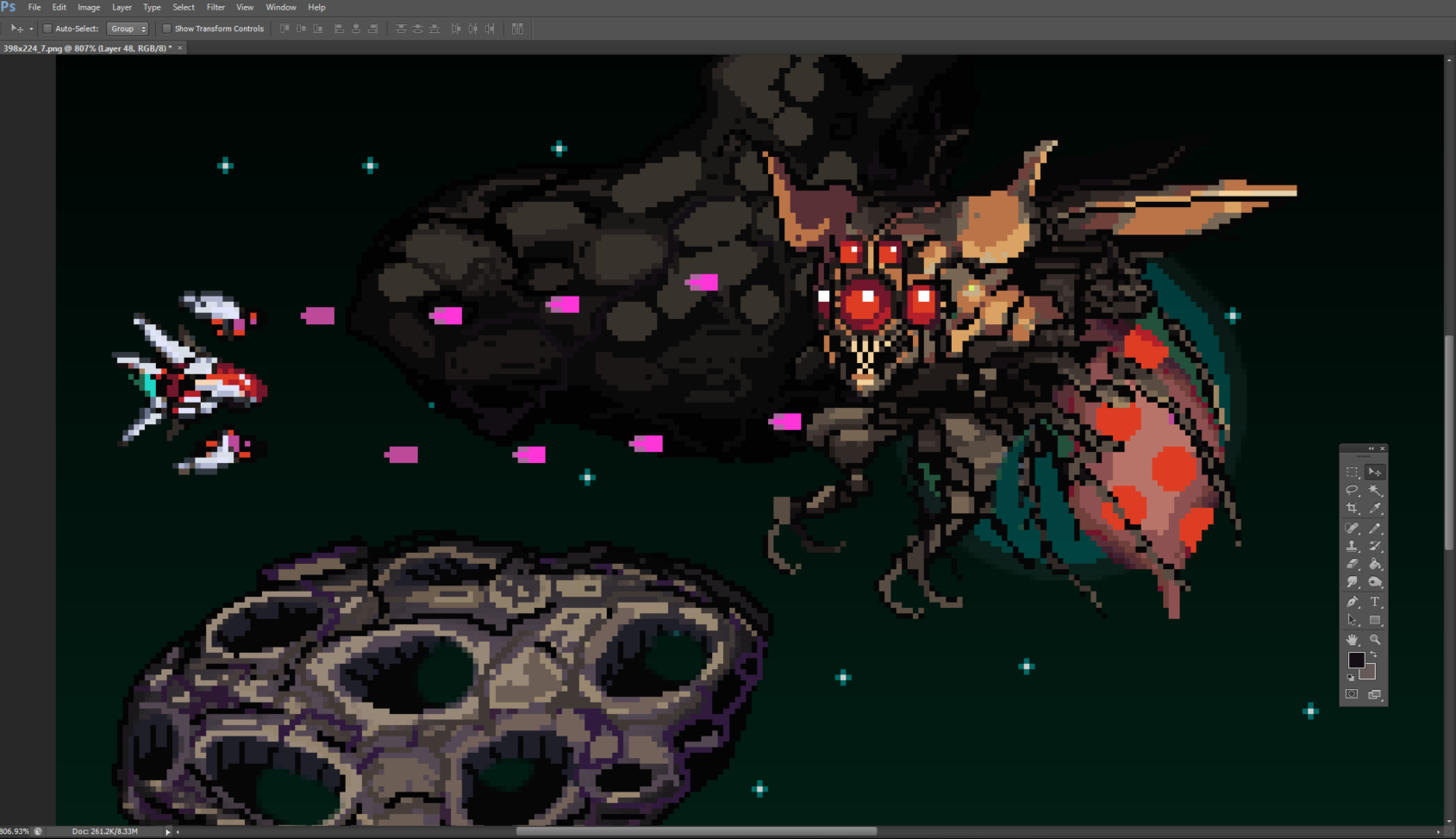Screen dimensions: 1456x839
Task: Select the Pen tool
Action: 1352,602
